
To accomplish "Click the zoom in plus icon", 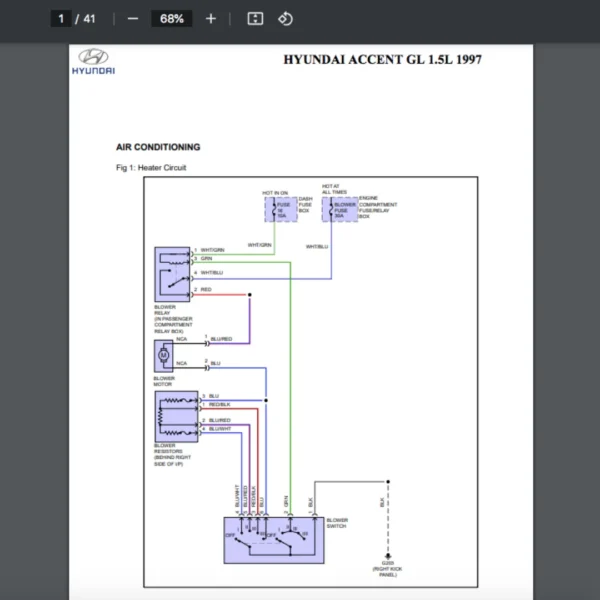I will click(210, 19).
